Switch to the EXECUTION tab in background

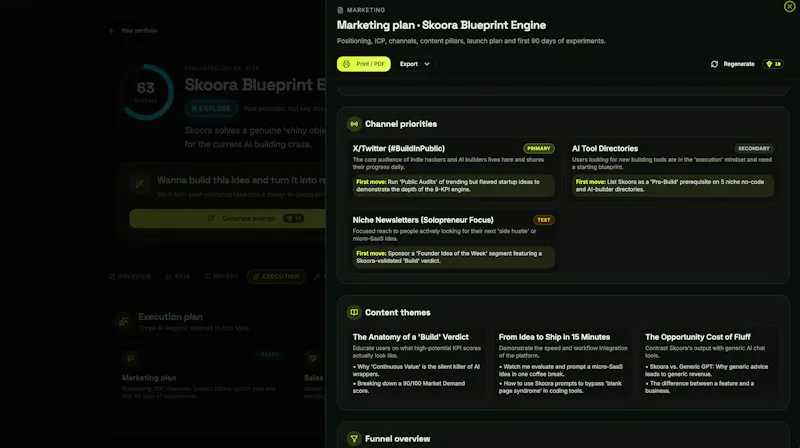point(276,277)
